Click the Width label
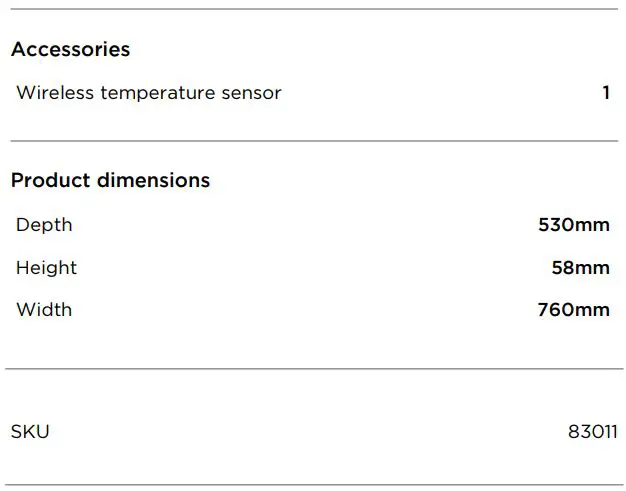 [44, 310]
